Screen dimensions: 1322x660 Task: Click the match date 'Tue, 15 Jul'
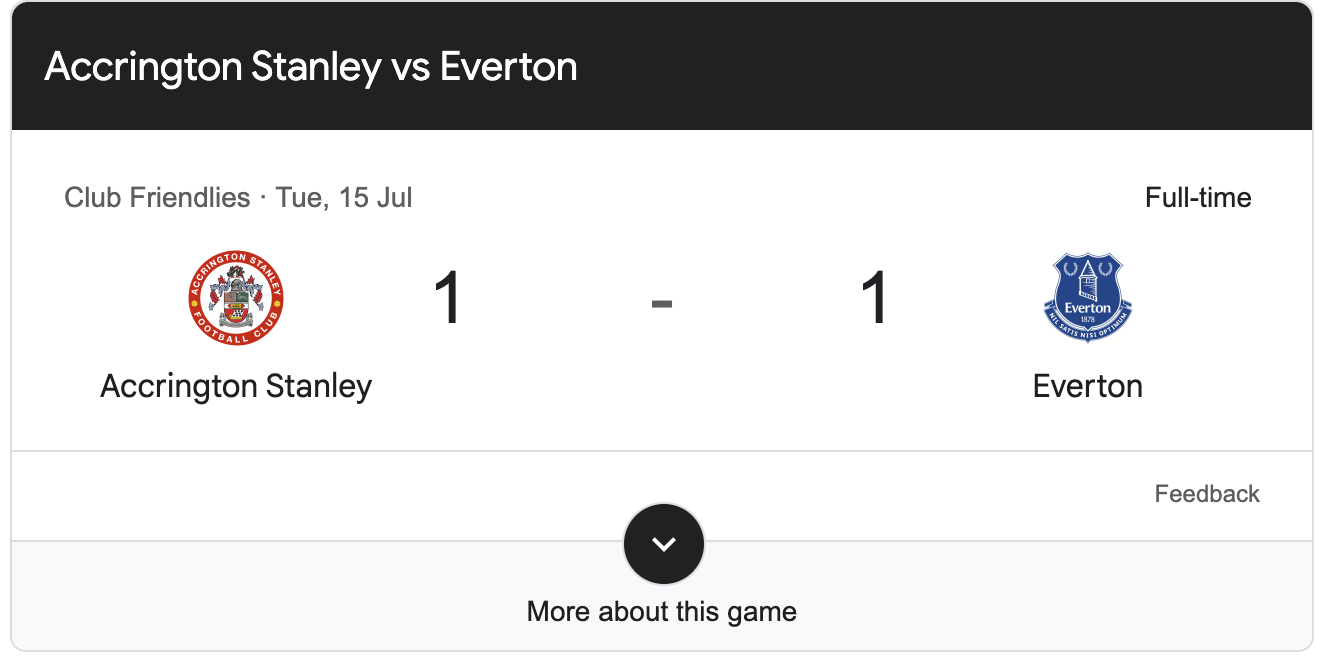[344, 197]
